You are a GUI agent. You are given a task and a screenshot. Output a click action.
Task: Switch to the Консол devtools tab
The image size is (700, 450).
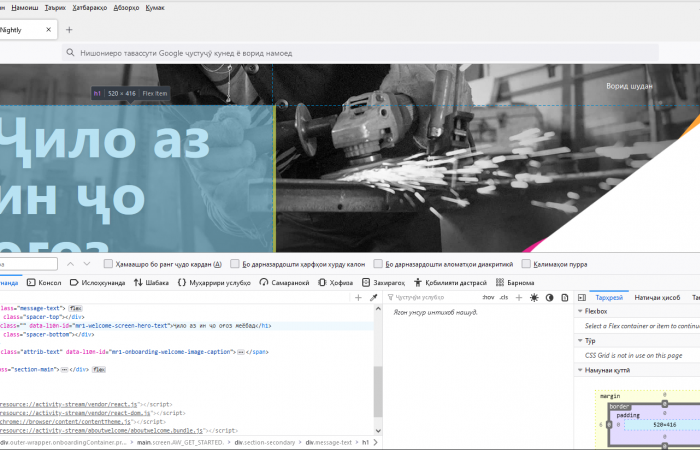click(44, 283)
